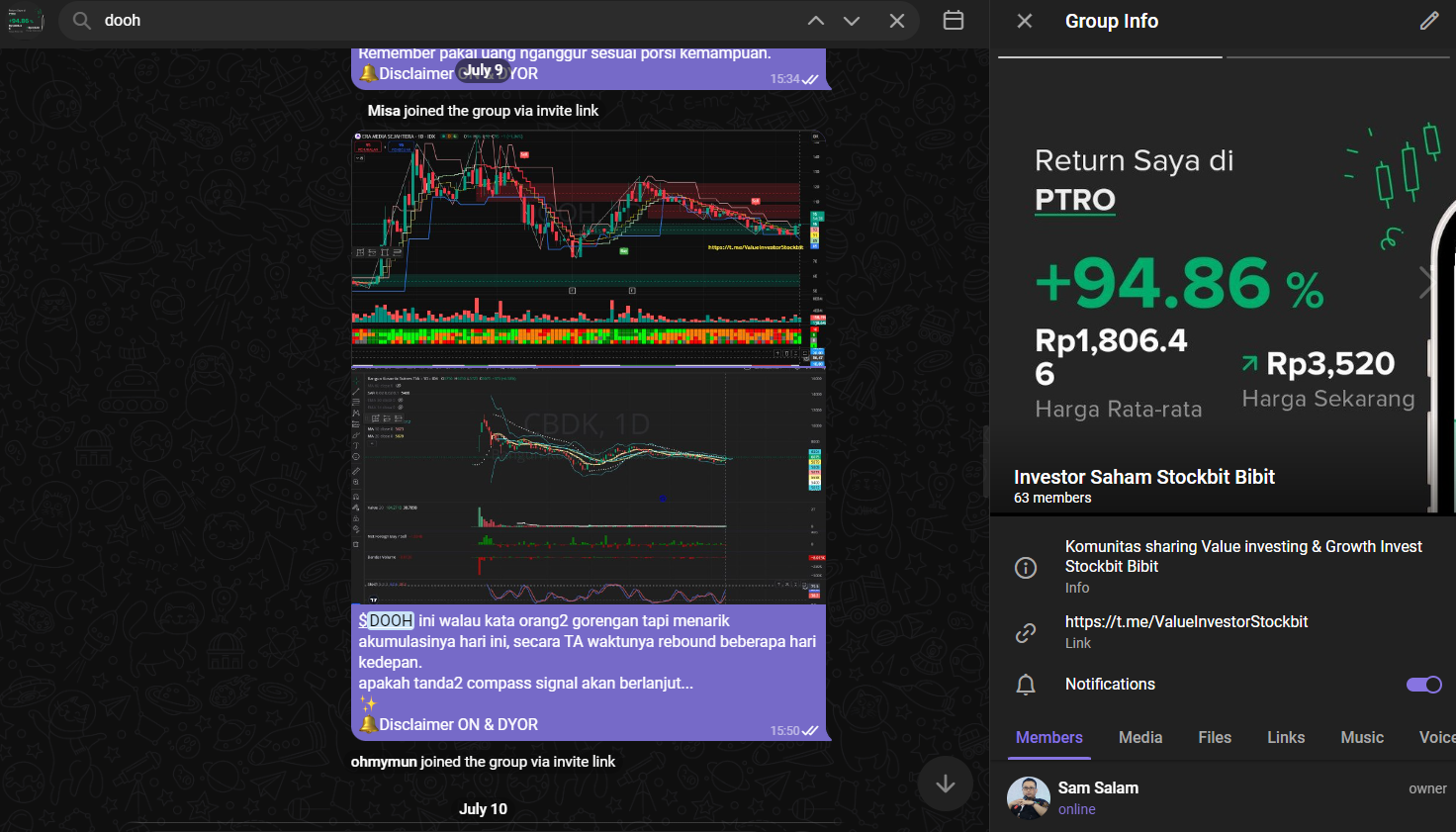The width and height of the screenshot is (1456, 832).
Task: Select the Links tab
Action: point(1285,738)
